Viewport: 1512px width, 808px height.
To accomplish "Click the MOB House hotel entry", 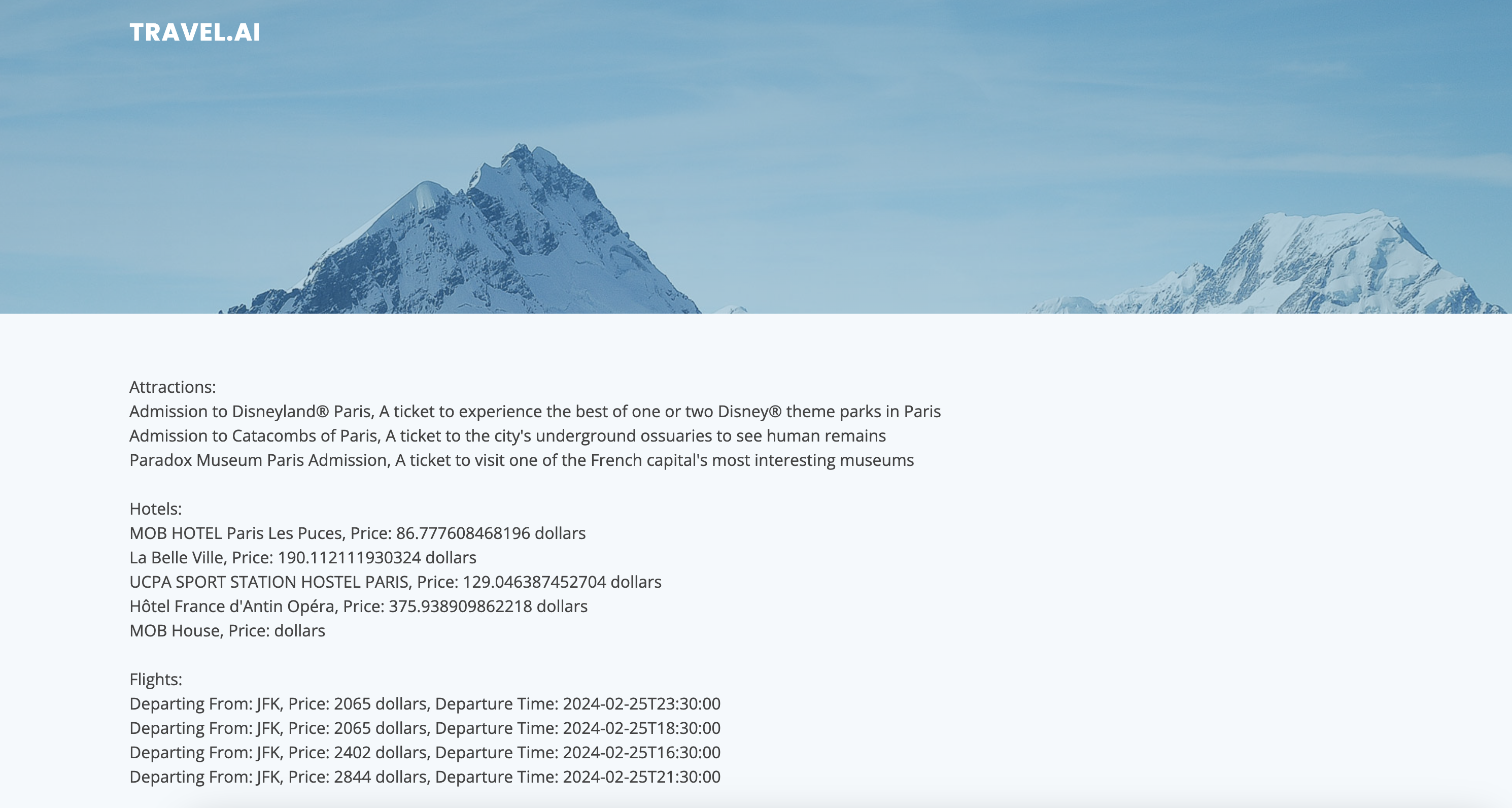I will (227, 631).
